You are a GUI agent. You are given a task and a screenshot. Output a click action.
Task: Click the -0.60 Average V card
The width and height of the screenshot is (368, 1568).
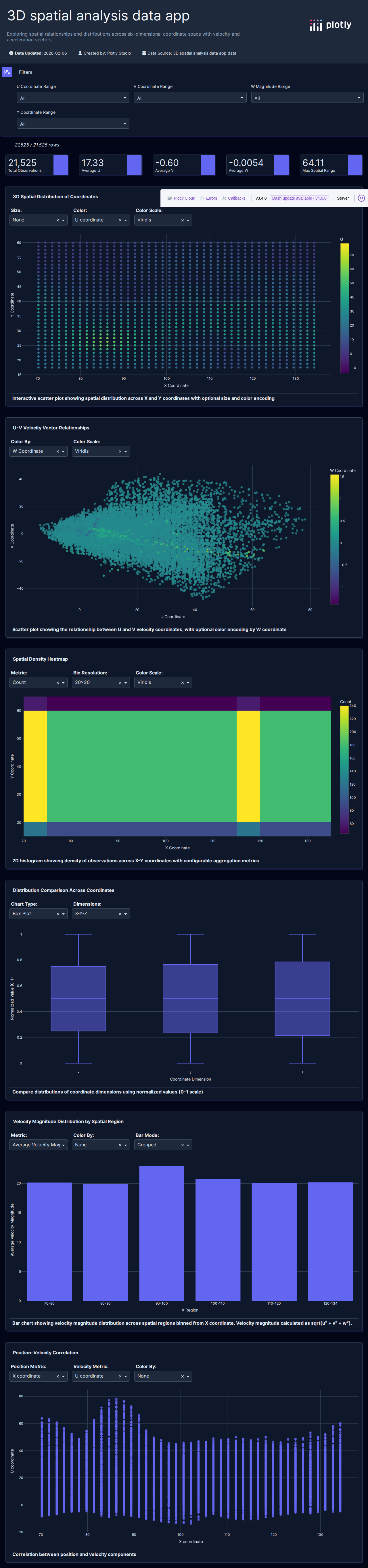point(184,165)
